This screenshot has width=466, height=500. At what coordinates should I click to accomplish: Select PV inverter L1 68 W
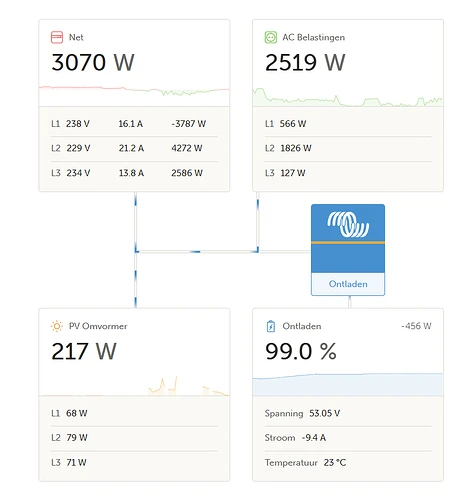coord(76,413)
